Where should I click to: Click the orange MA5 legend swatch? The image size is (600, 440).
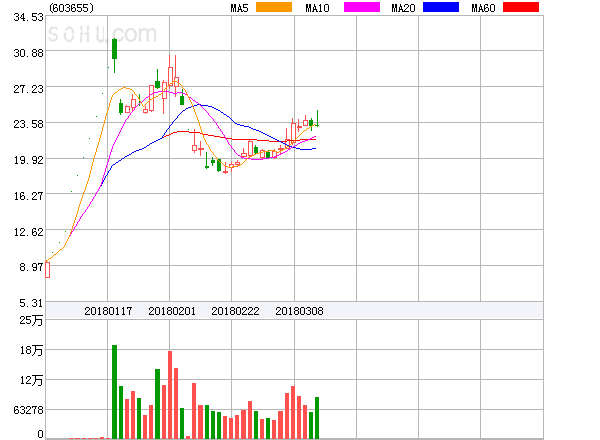tap(274, 7)
